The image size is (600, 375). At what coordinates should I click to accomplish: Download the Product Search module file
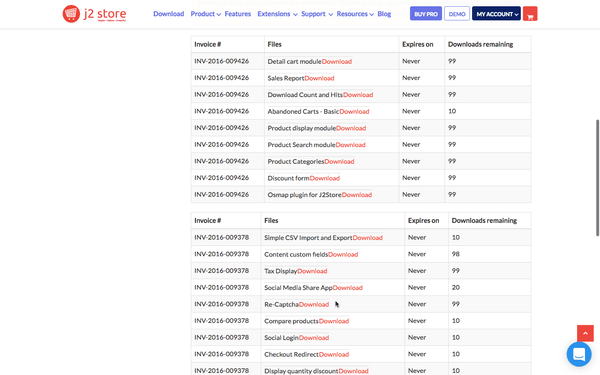tap(351, 145)
